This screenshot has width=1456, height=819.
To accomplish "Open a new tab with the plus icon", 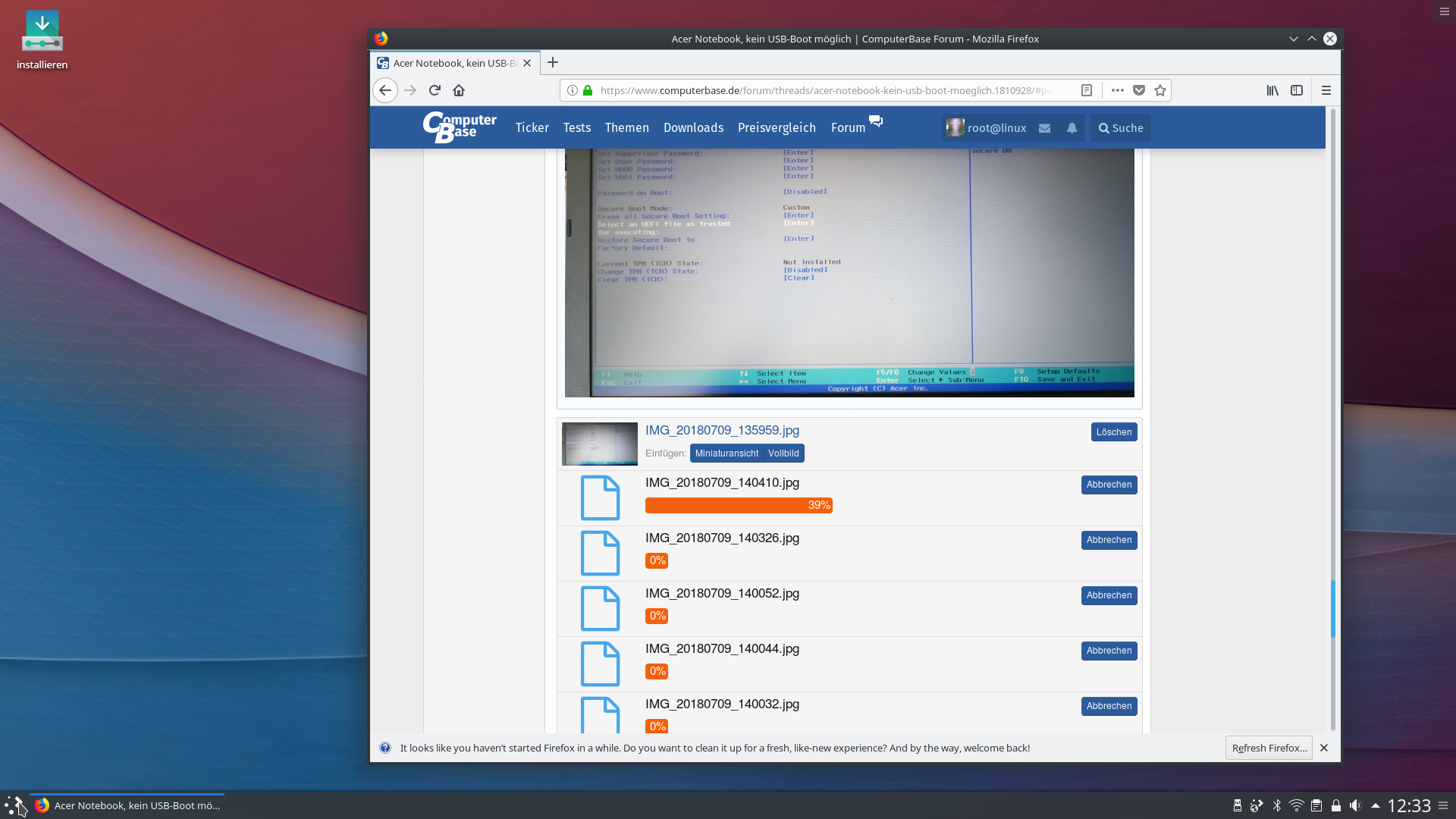I will pos(553,62).
